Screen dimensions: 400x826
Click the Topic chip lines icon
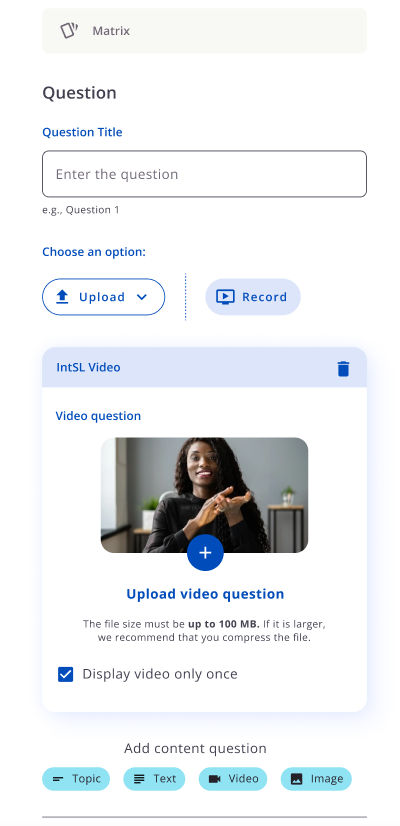click(x=58, y=779)
